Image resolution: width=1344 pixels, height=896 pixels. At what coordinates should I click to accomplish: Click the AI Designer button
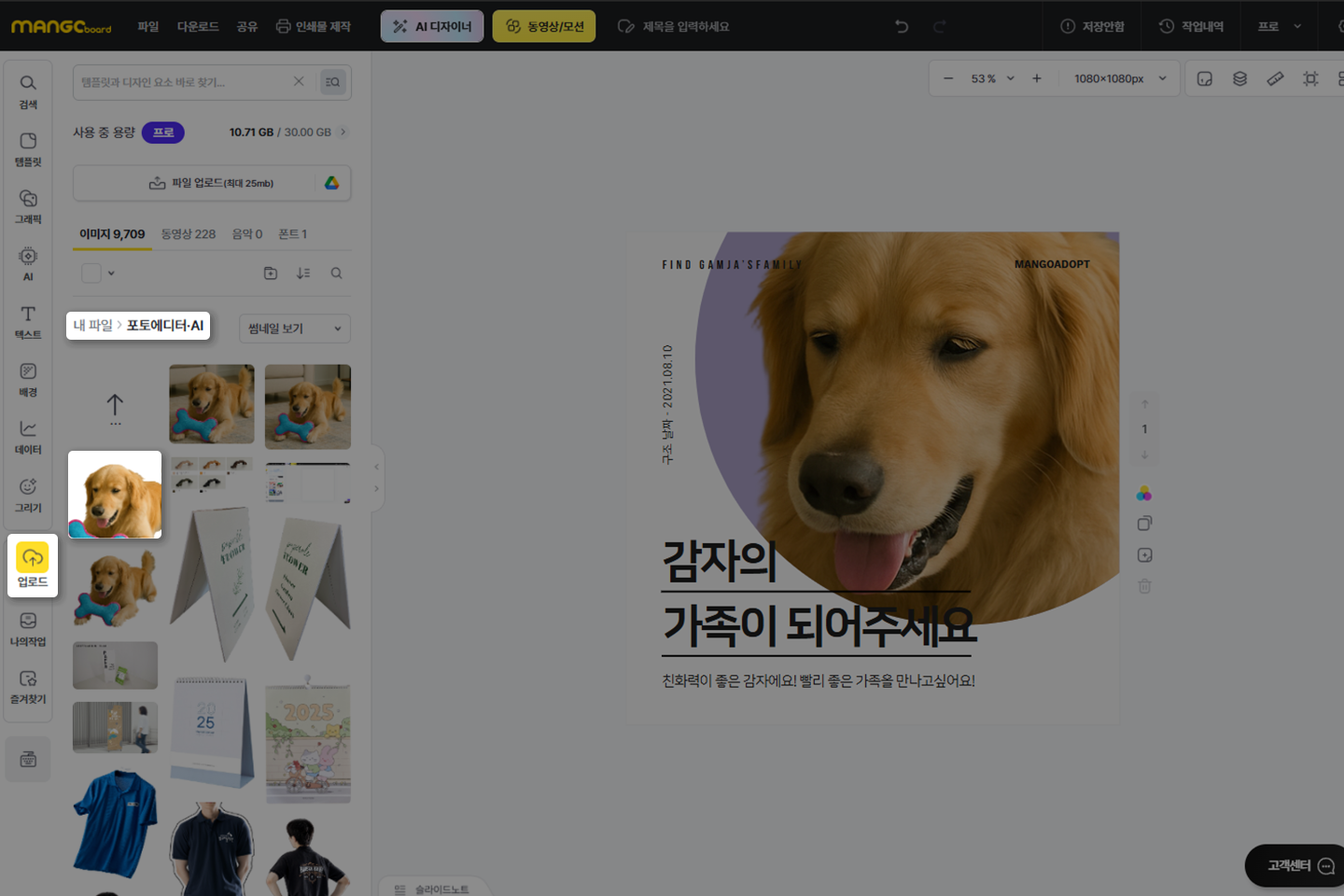point(432,26)
